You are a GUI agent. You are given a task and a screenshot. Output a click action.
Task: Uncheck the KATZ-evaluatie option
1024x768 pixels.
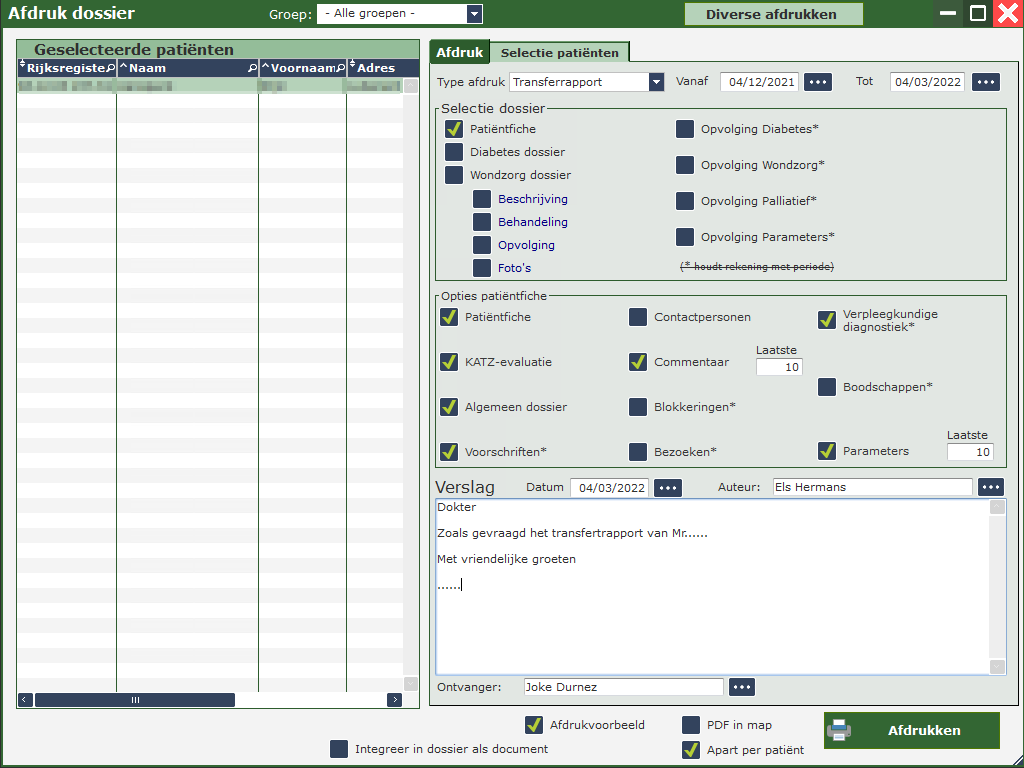[x=449, y=362]
